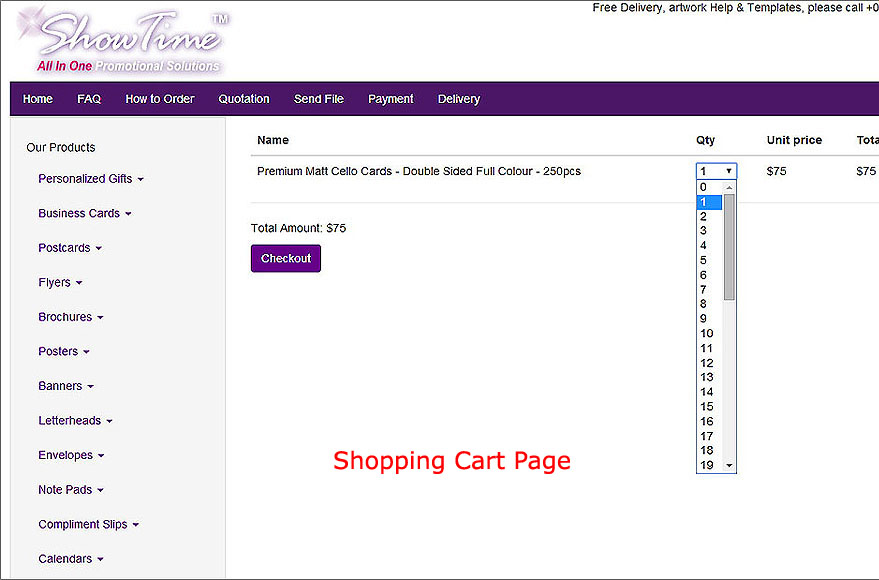
Task: Choose quantity 3 in Qty list
Action: [x=710, y=231]
